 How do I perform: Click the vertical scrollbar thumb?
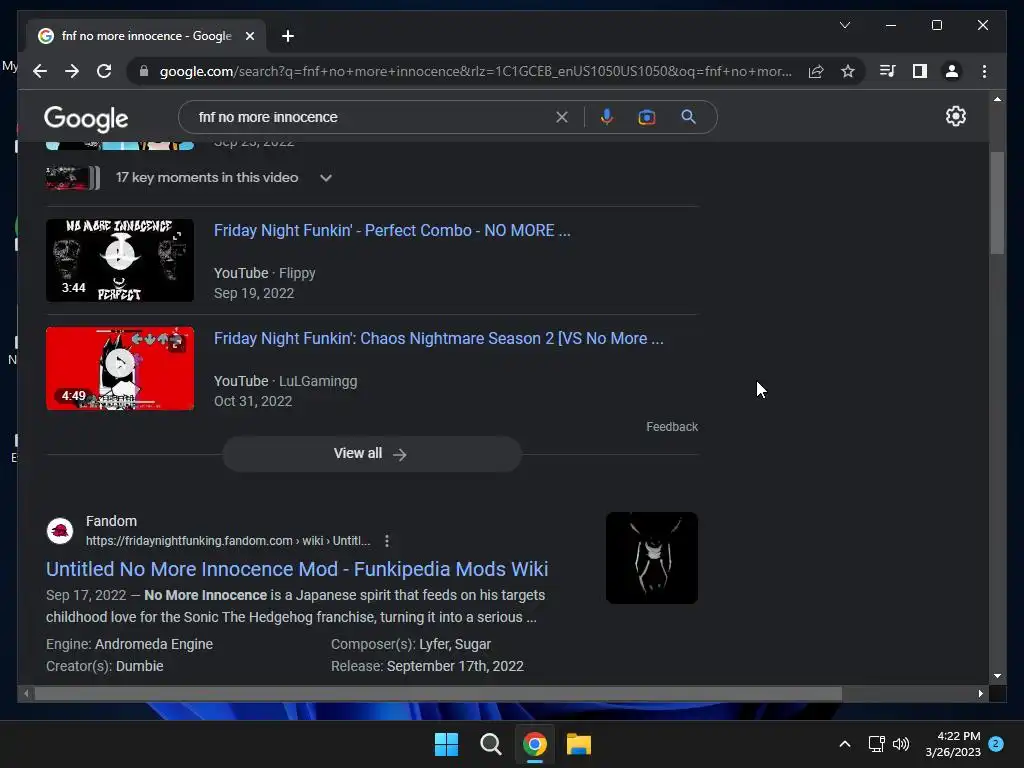(x=997, y=202)
